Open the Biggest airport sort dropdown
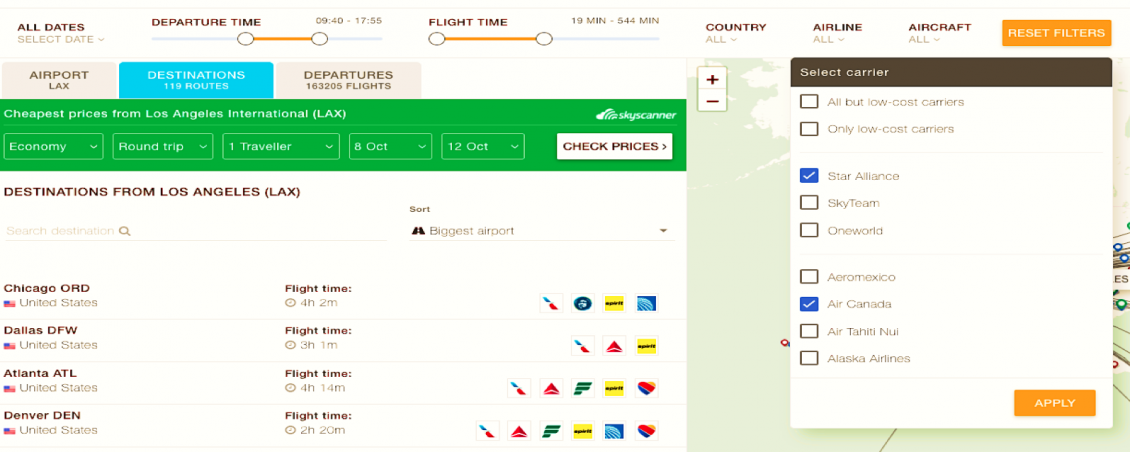 tap(540, 231)
